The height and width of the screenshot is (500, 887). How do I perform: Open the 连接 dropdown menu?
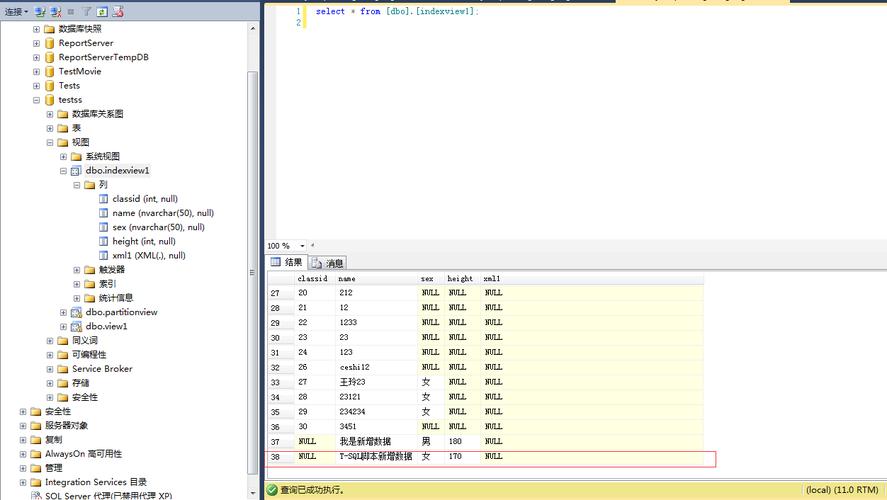pyautogui.click(x=16, y=11)
